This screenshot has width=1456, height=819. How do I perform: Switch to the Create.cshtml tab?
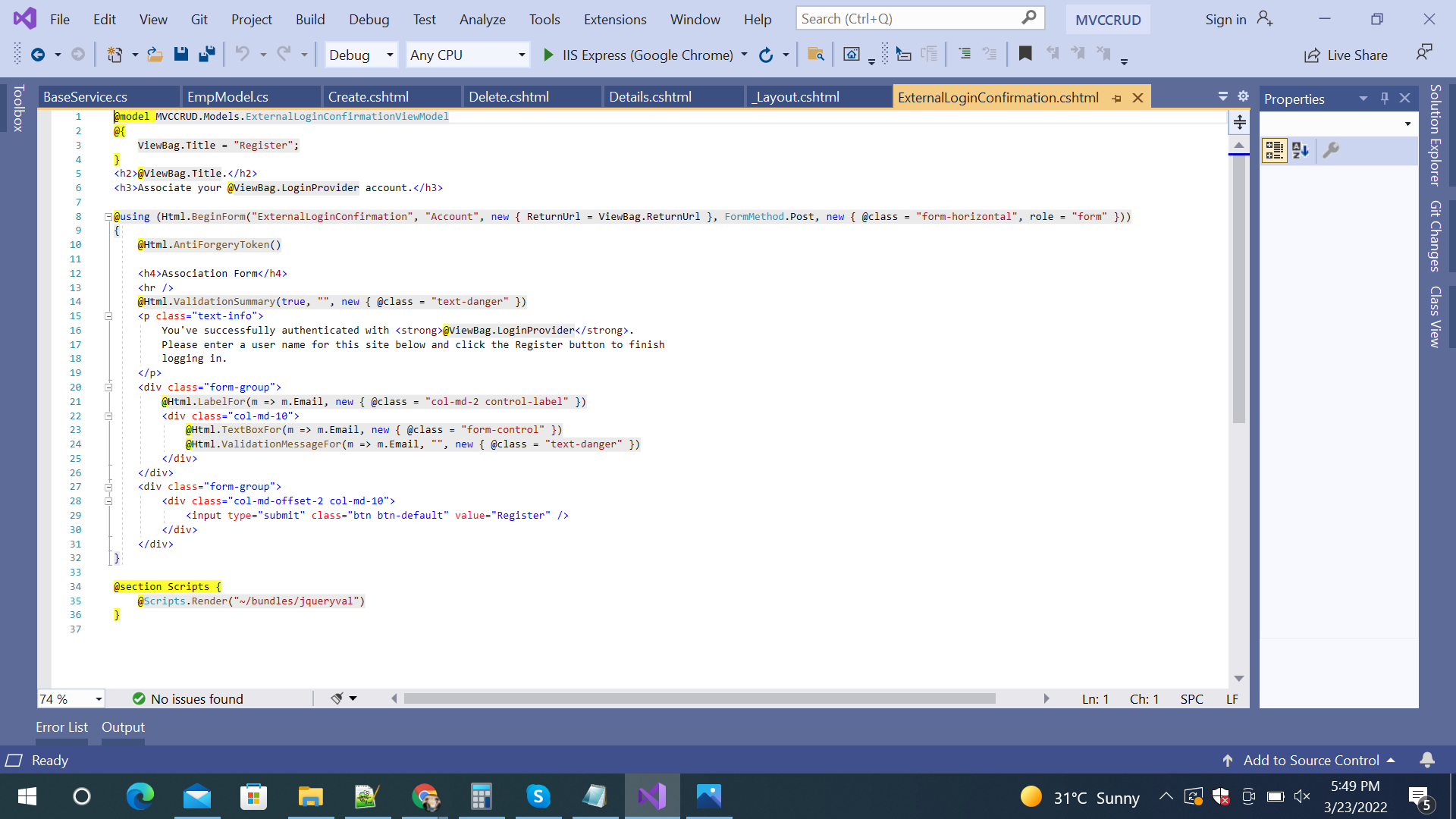pos(393,96)
